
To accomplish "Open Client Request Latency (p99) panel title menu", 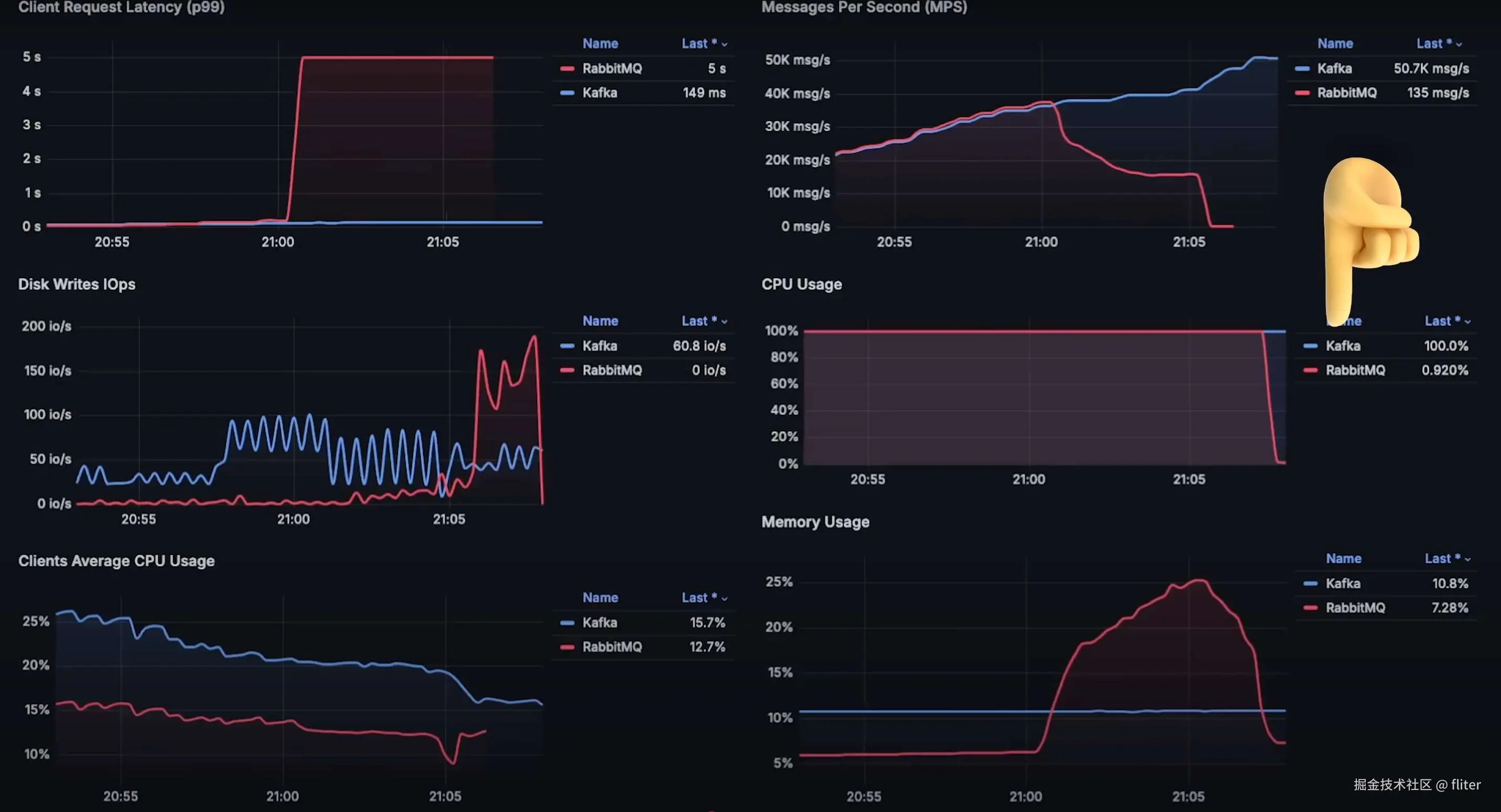I will pyautogui.click(x=121, y=7).
